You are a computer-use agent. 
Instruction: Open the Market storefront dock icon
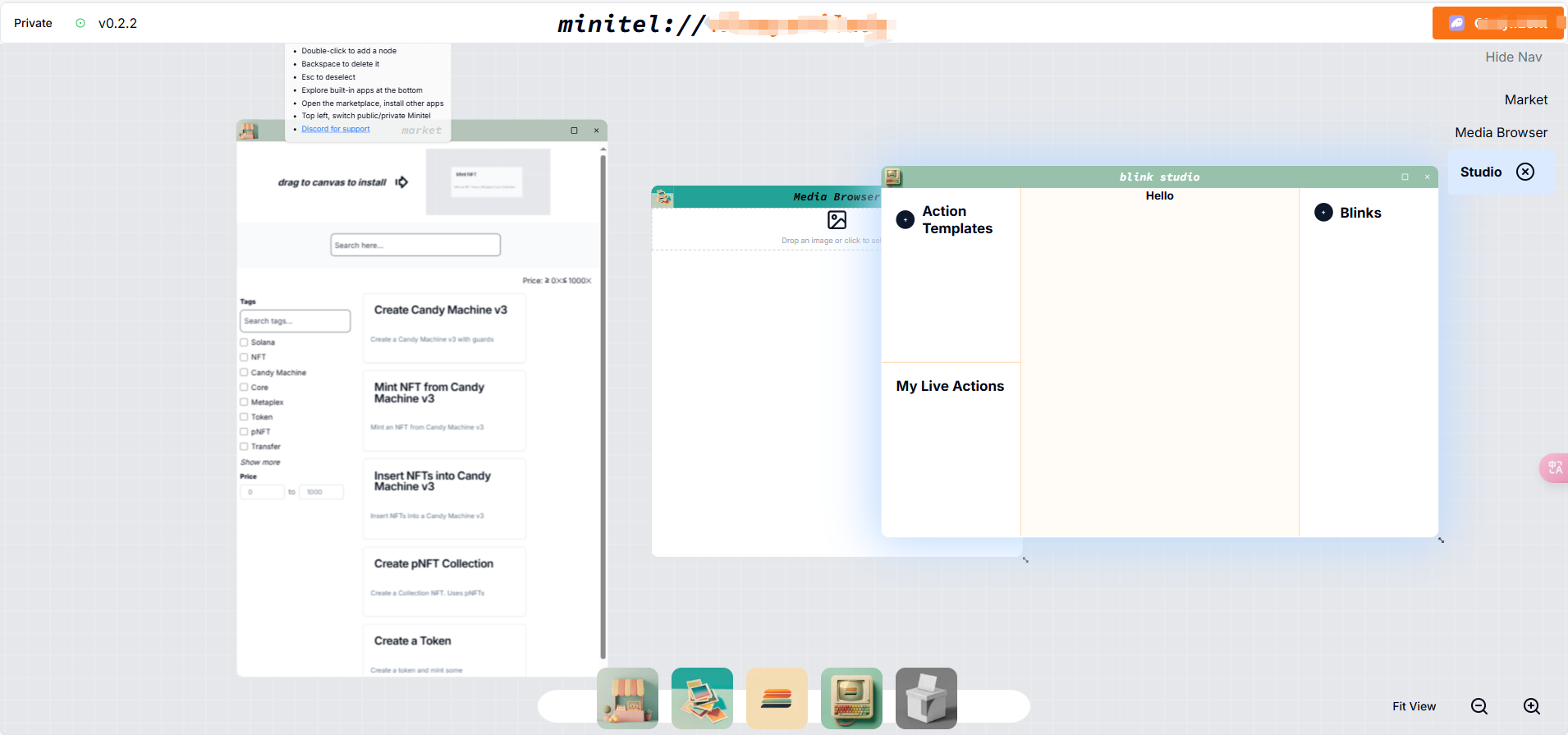click(627, 698)
